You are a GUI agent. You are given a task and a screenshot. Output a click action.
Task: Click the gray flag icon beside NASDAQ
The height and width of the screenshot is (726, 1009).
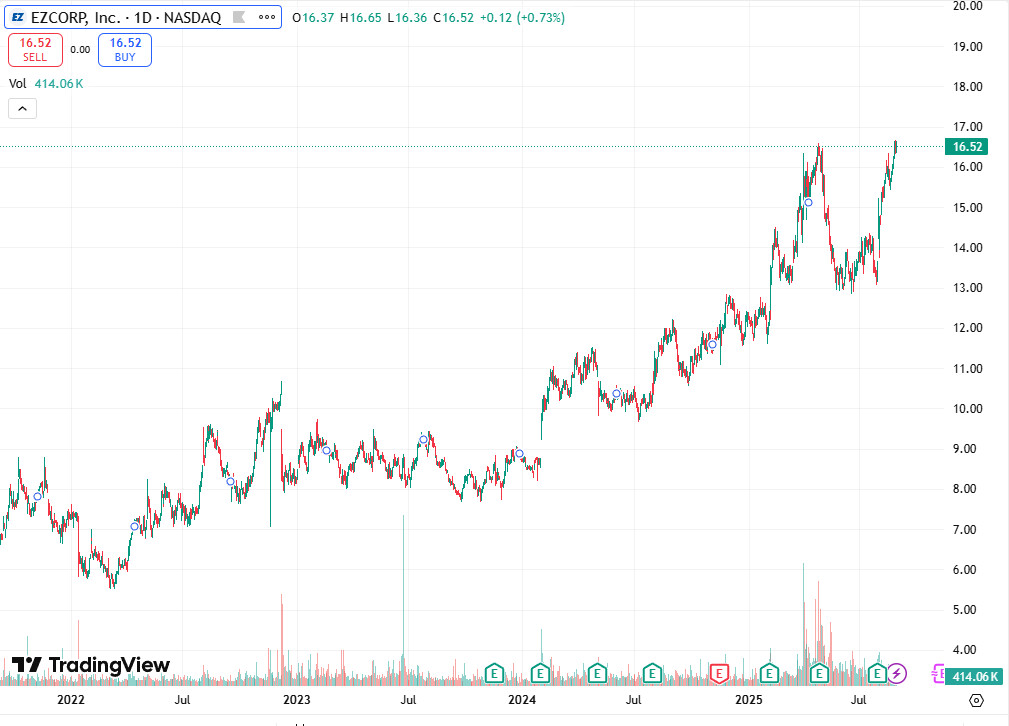point(239,17)
